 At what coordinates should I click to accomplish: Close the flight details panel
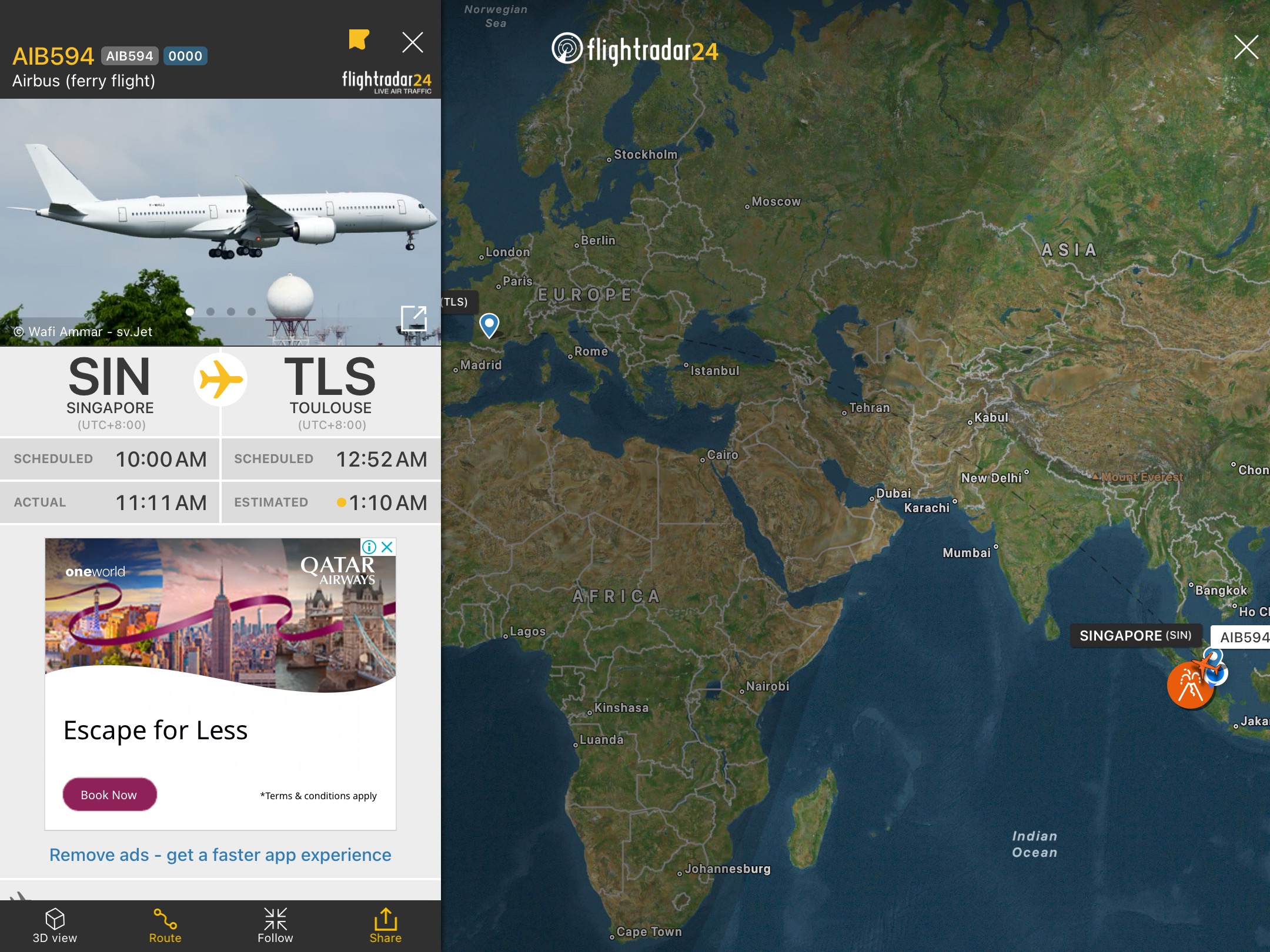tap(413, 42)
